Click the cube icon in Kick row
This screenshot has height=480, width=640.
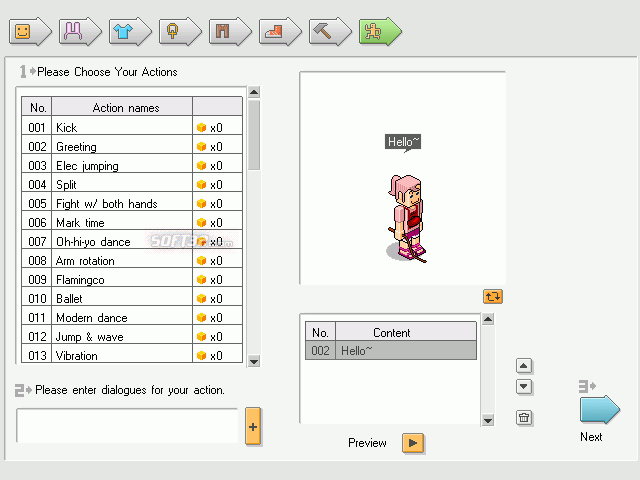pyautogui.click(x=201, y=127)
